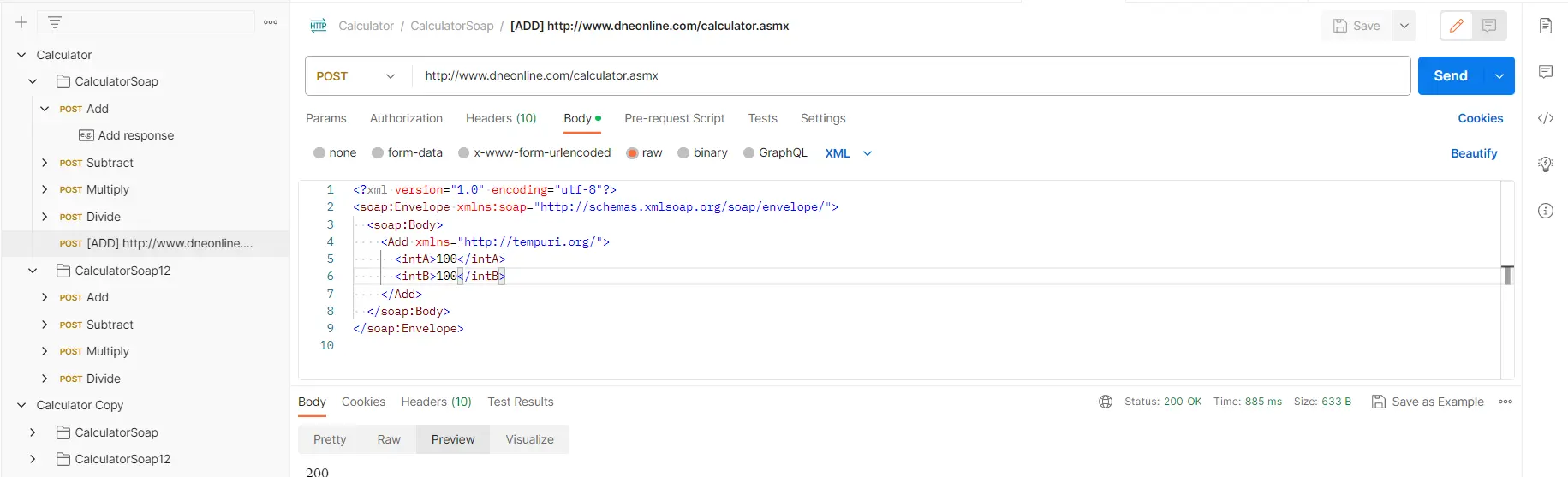
Task: Open the request Settings tab
Action: tap(823, 118)
